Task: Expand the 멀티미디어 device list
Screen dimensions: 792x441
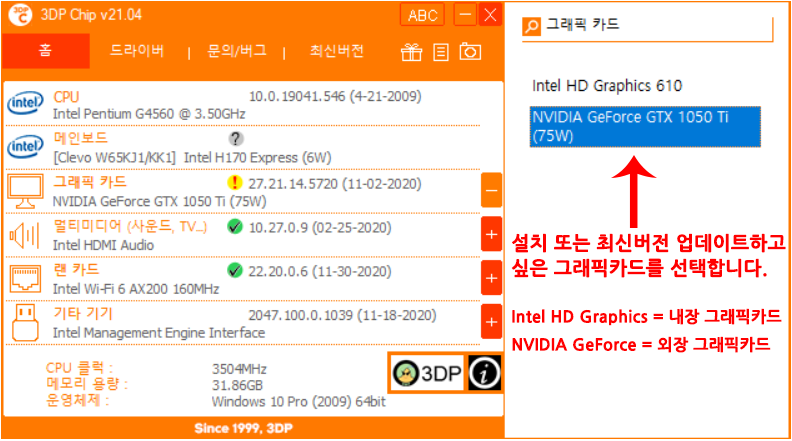Action: coord(491,234)
